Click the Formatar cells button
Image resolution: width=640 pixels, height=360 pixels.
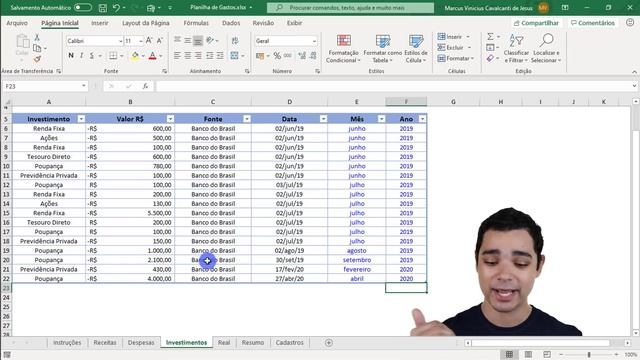pyautogui.click(x=456, y=59)
